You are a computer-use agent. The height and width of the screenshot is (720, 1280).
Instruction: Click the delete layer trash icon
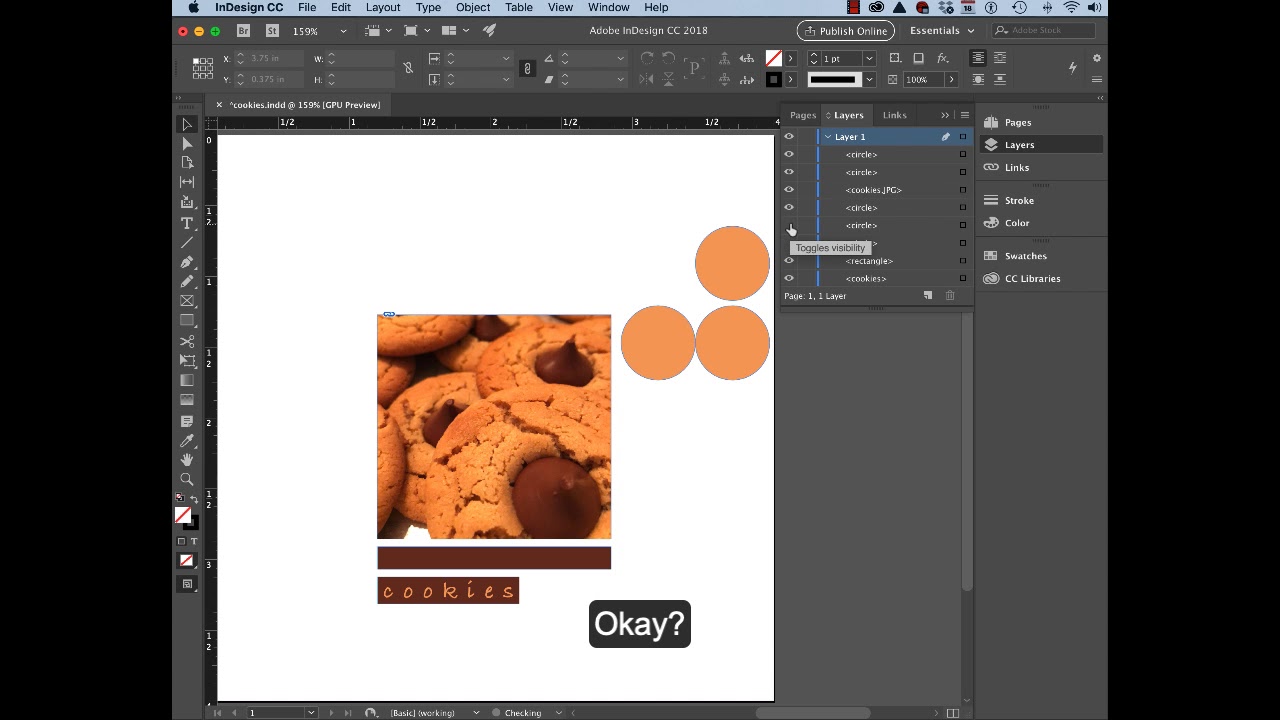[950, 296]
